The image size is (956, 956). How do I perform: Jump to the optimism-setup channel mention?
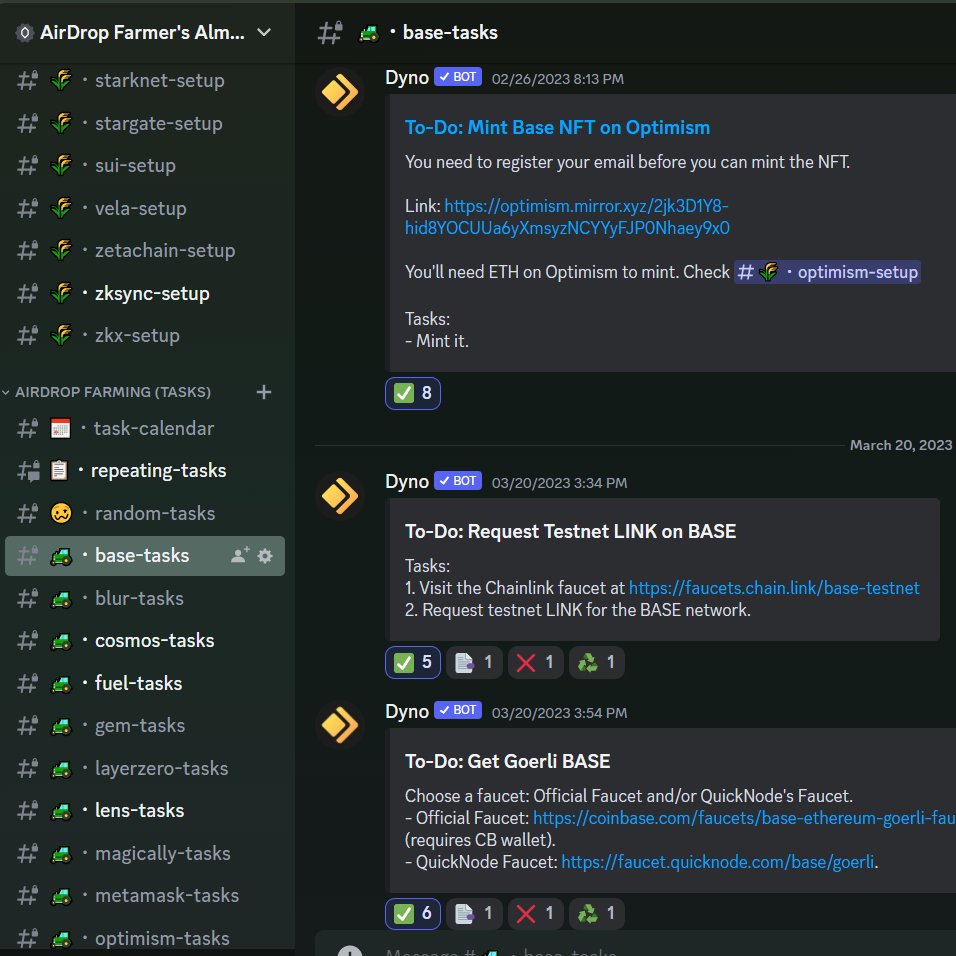tap(827, 272)
